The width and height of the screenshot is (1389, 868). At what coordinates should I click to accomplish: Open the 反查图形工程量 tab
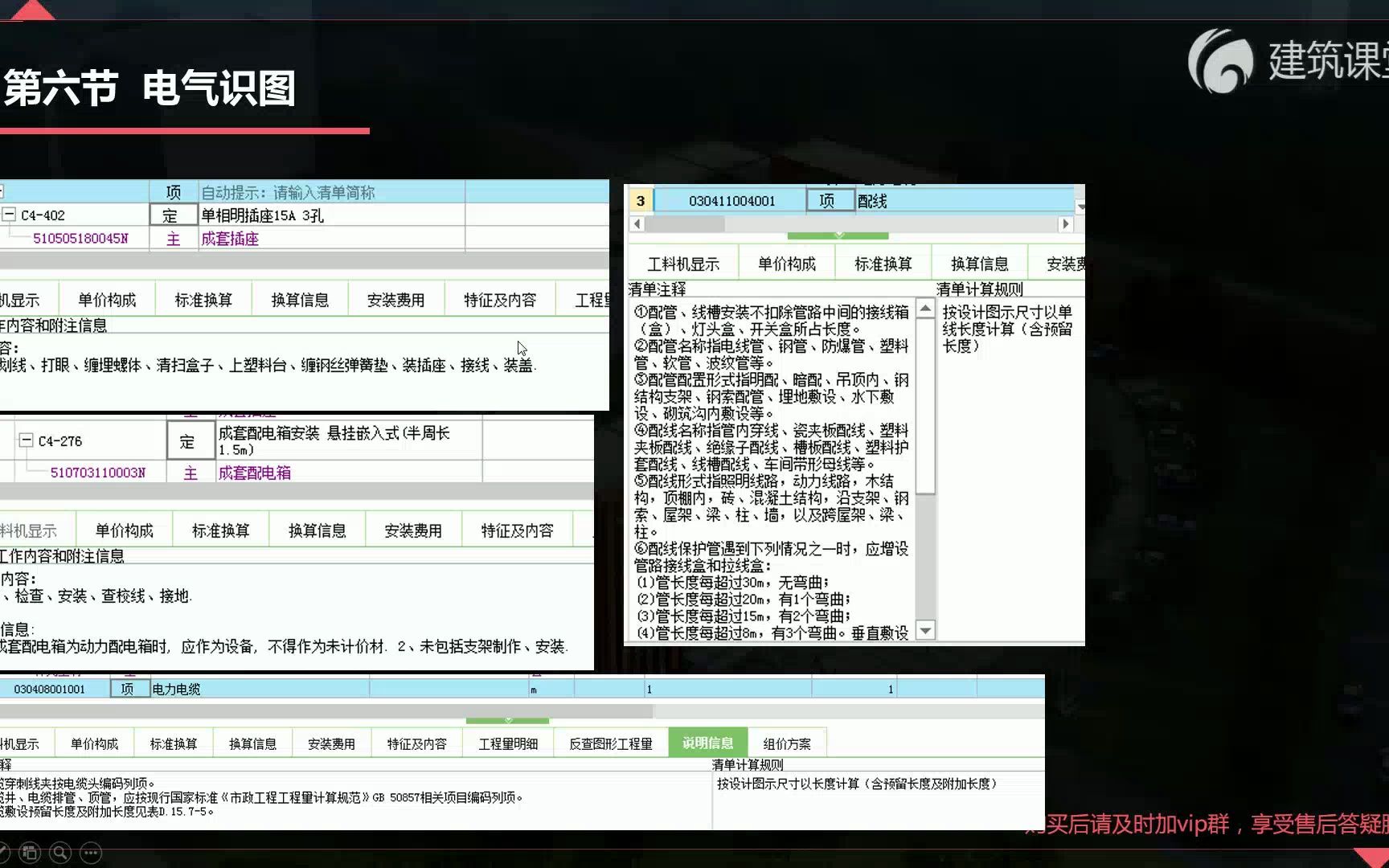(x=611, y=743)
